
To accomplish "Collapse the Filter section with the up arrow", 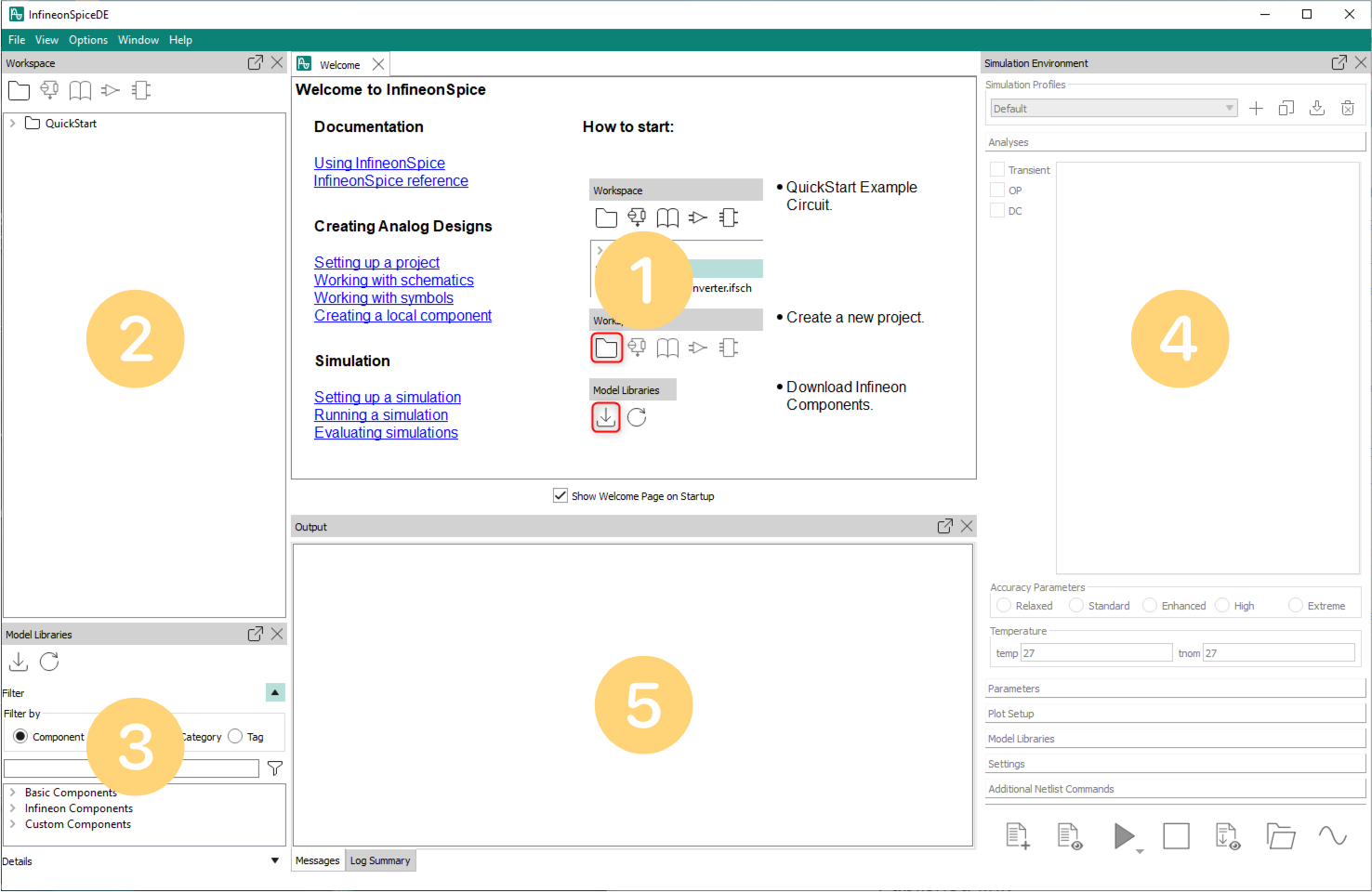I will tap(275, 692).
